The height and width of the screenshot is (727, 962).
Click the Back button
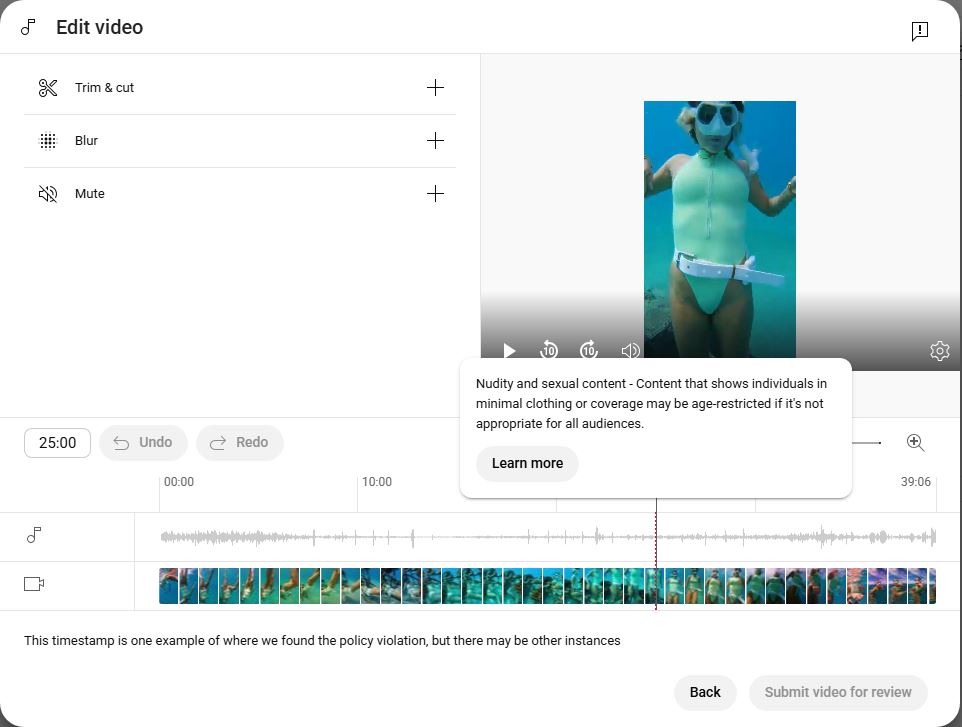[x=705, y=693]
